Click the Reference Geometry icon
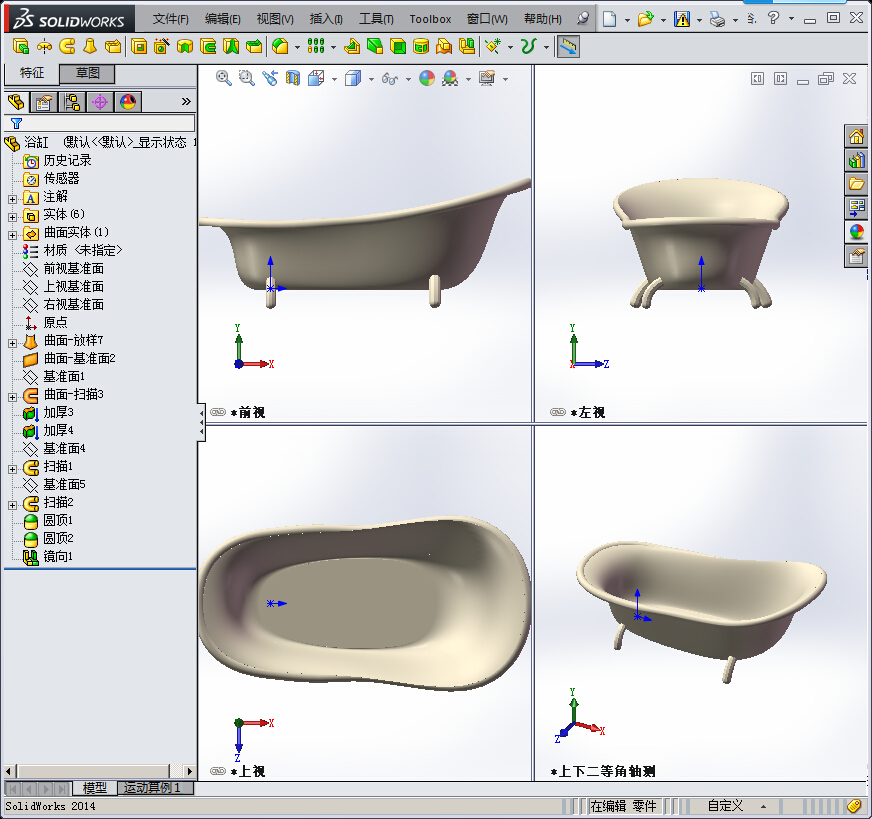 [x=493, y=47]
